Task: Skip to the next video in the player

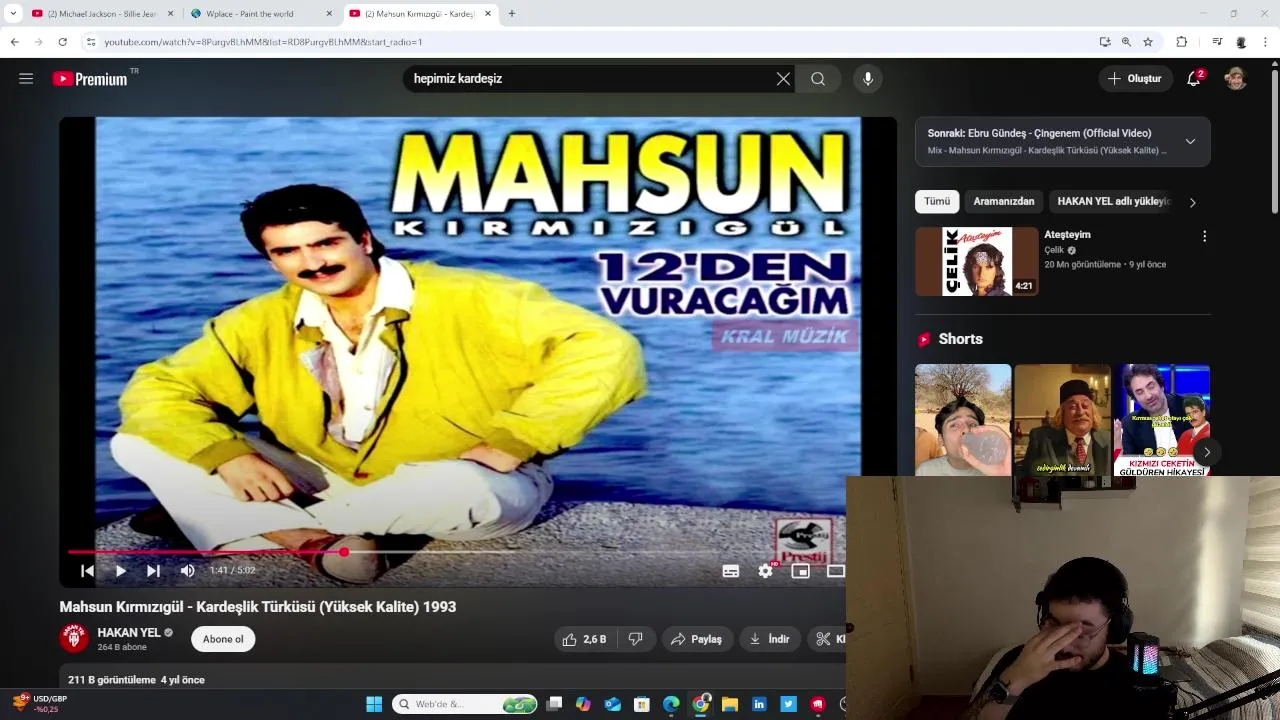Action: point(153,571)
